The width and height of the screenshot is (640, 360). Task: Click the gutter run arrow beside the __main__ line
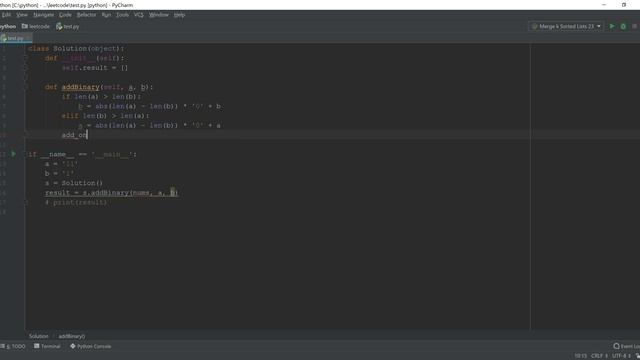click(13, 154)
